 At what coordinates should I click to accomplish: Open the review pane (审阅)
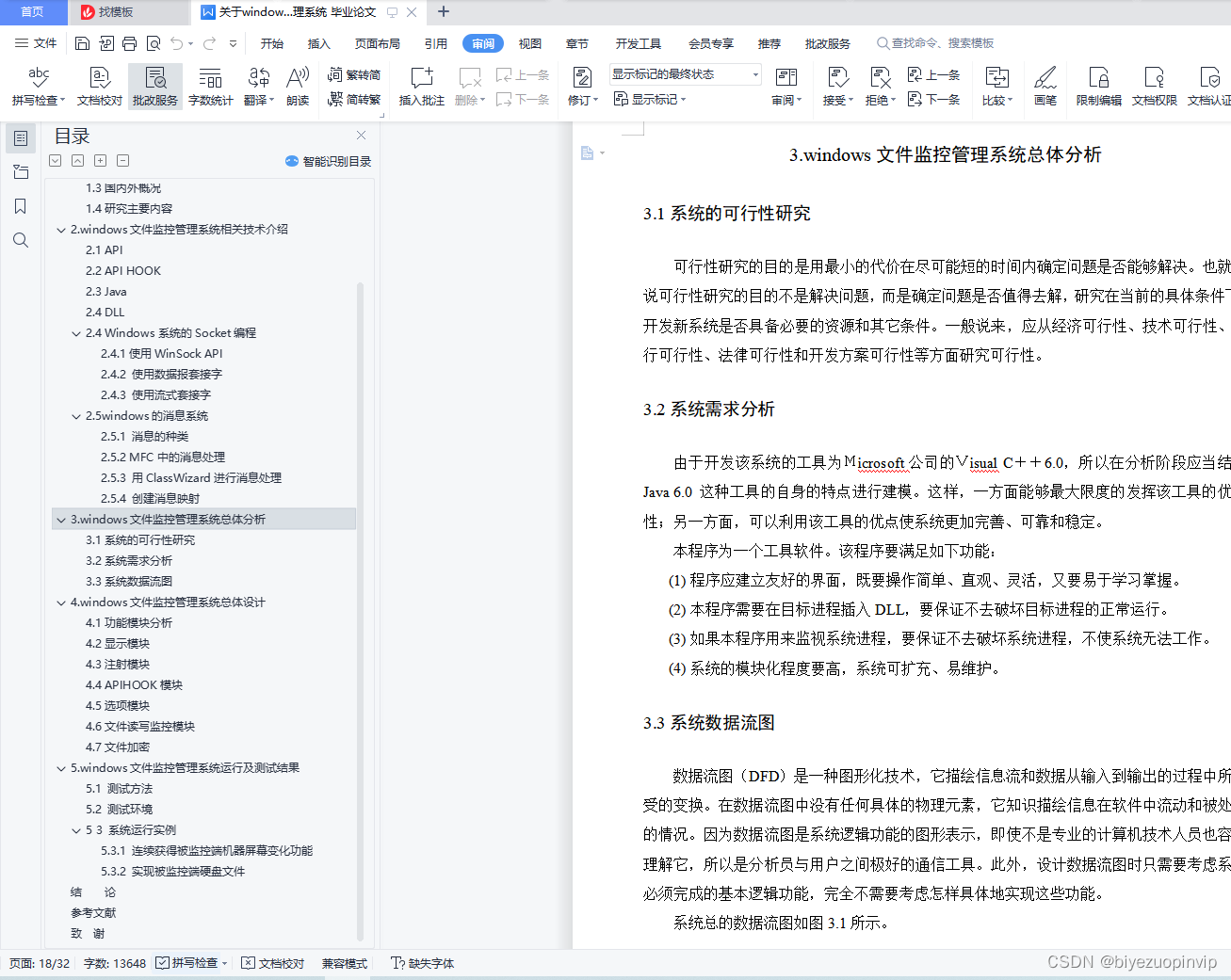coord(786,87)
